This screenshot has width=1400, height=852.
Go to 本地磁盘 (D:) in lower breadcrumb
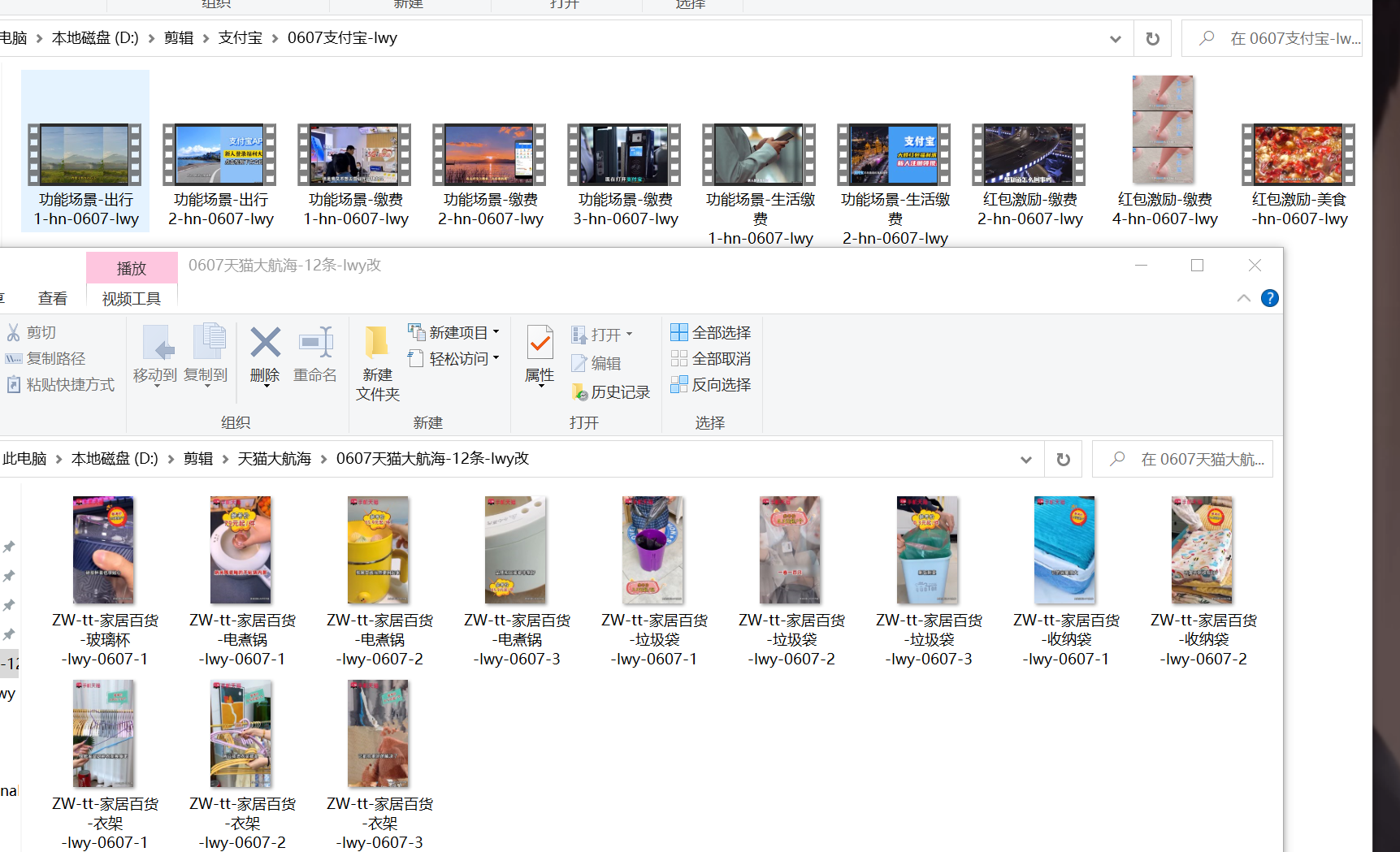(115, 459)
